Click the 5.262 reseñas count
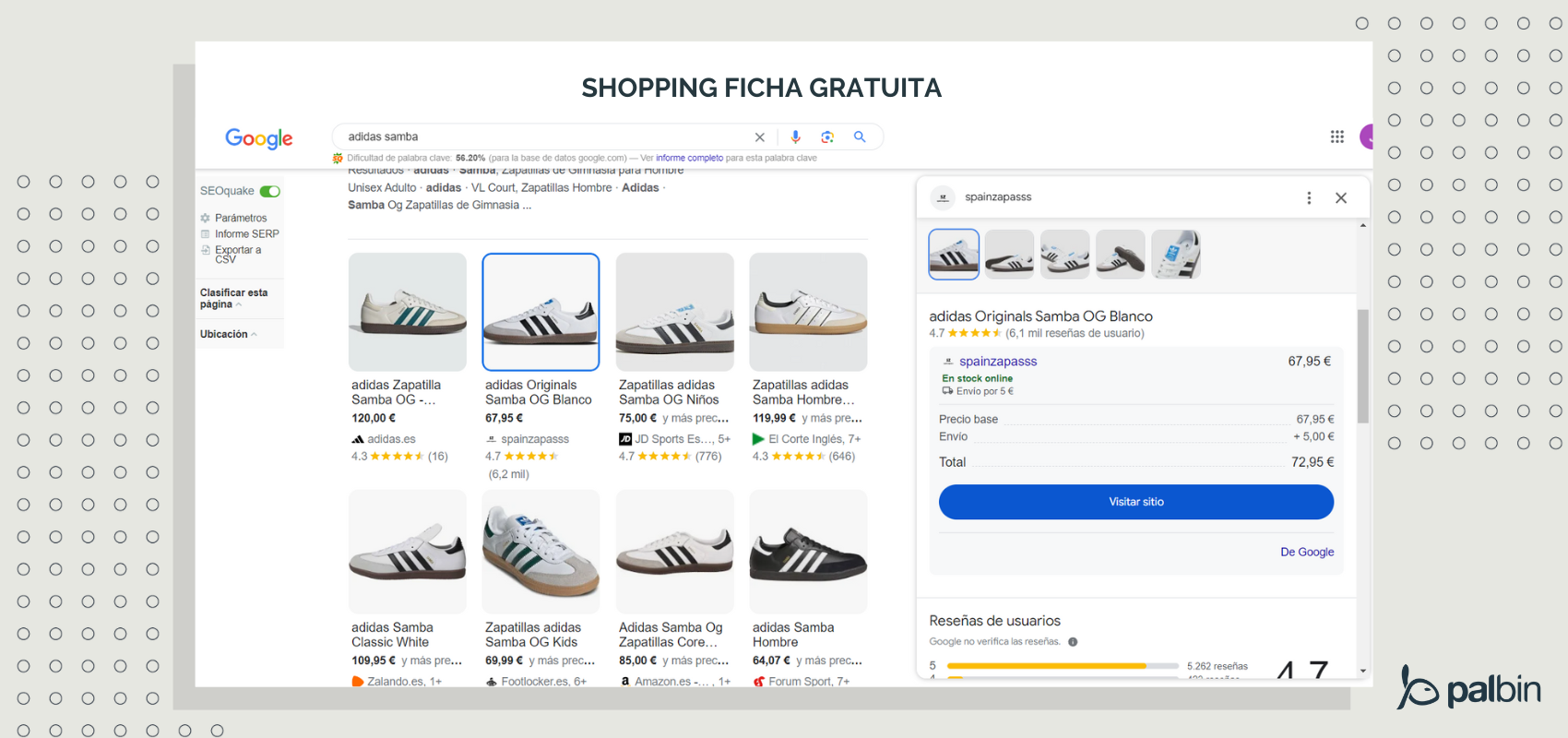 pyautogui.click(x=1218, y=666)
